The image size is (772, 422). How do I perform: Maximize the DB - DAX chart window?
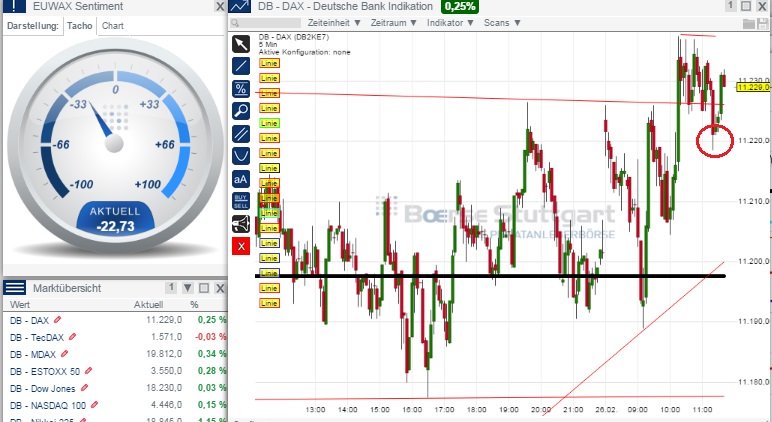click(x=746, y=6)
